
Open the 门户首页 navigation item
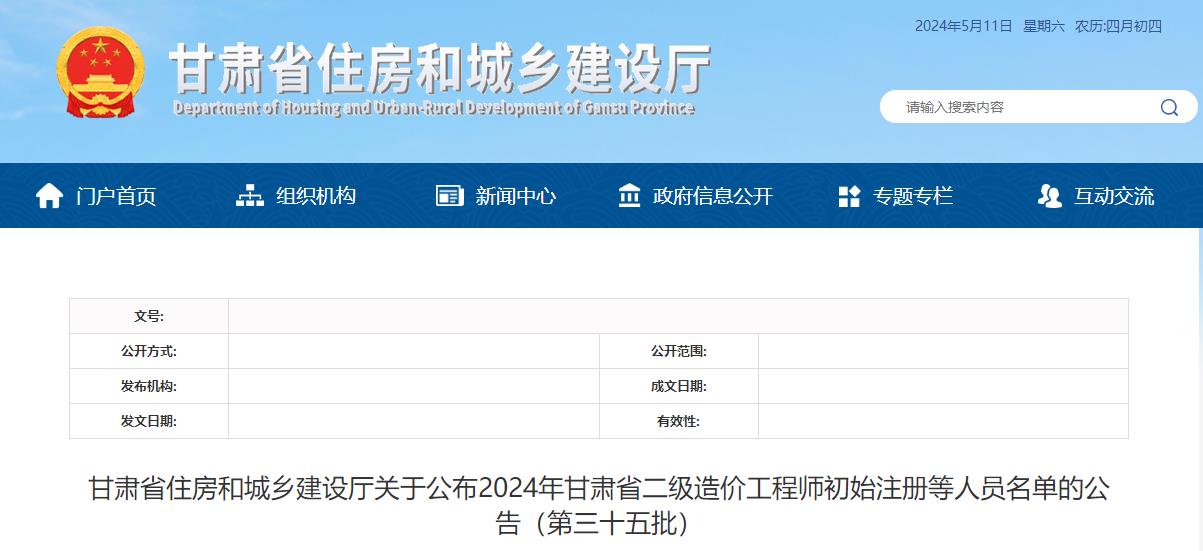coord(116,196)
